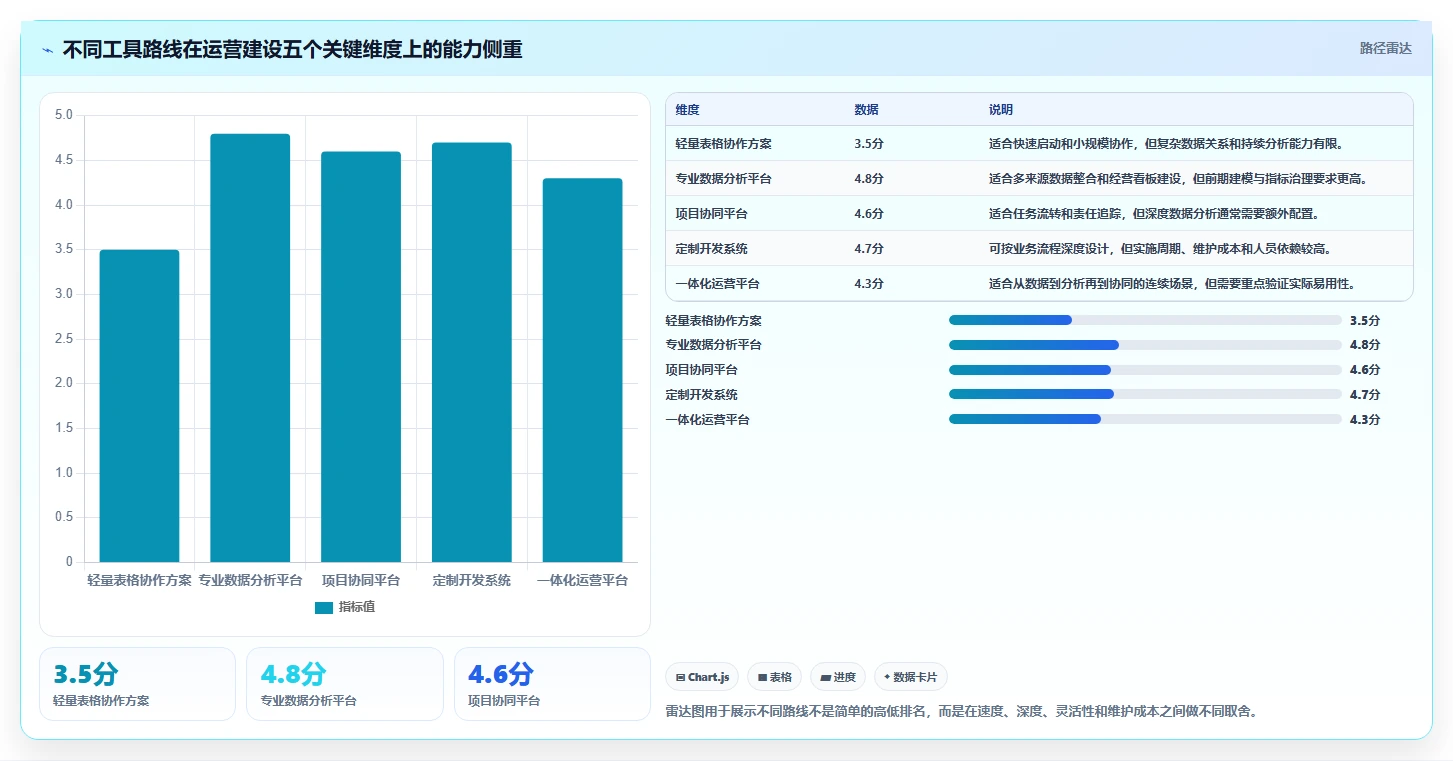
Task: Open the 4.8分 专业数据分析平台 data card
Action: pyautogui.click(x=345, y=684)
